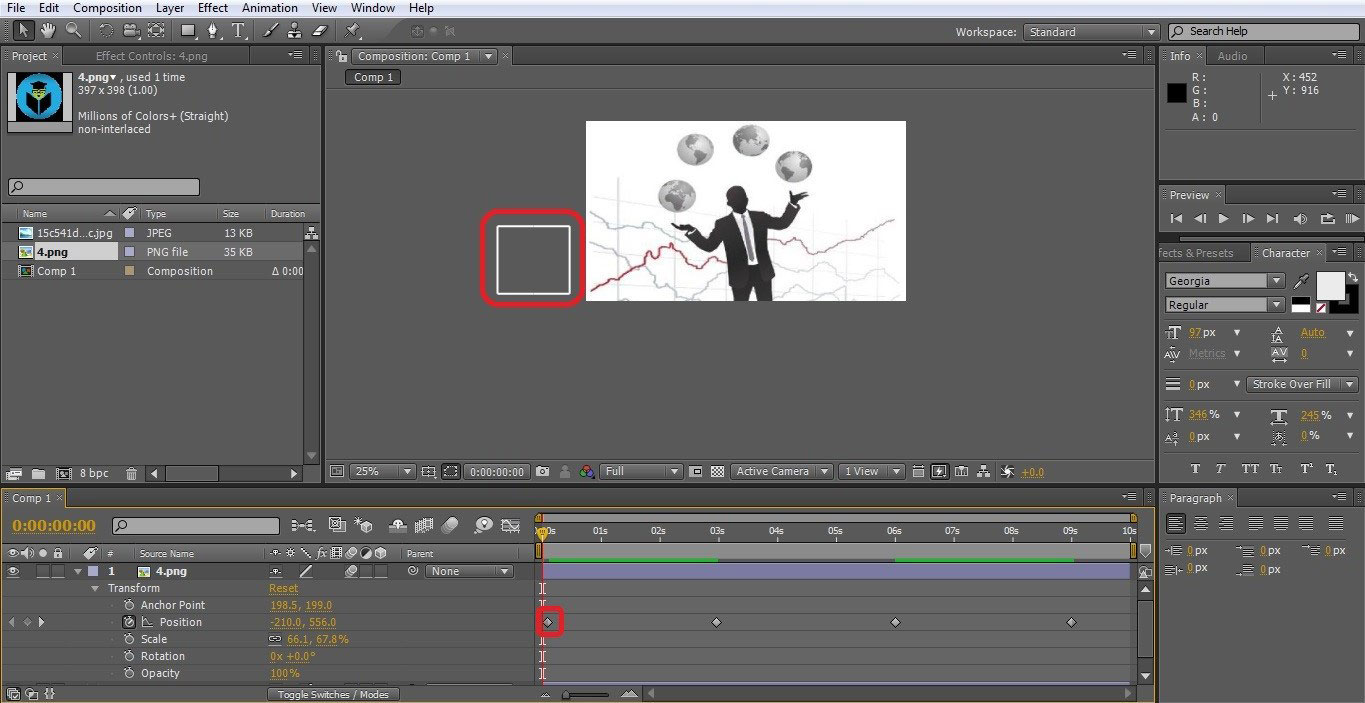Open the magnification ratio 25% dropdown
This screenshot has height=703, width=1365.
coord(381,471)
